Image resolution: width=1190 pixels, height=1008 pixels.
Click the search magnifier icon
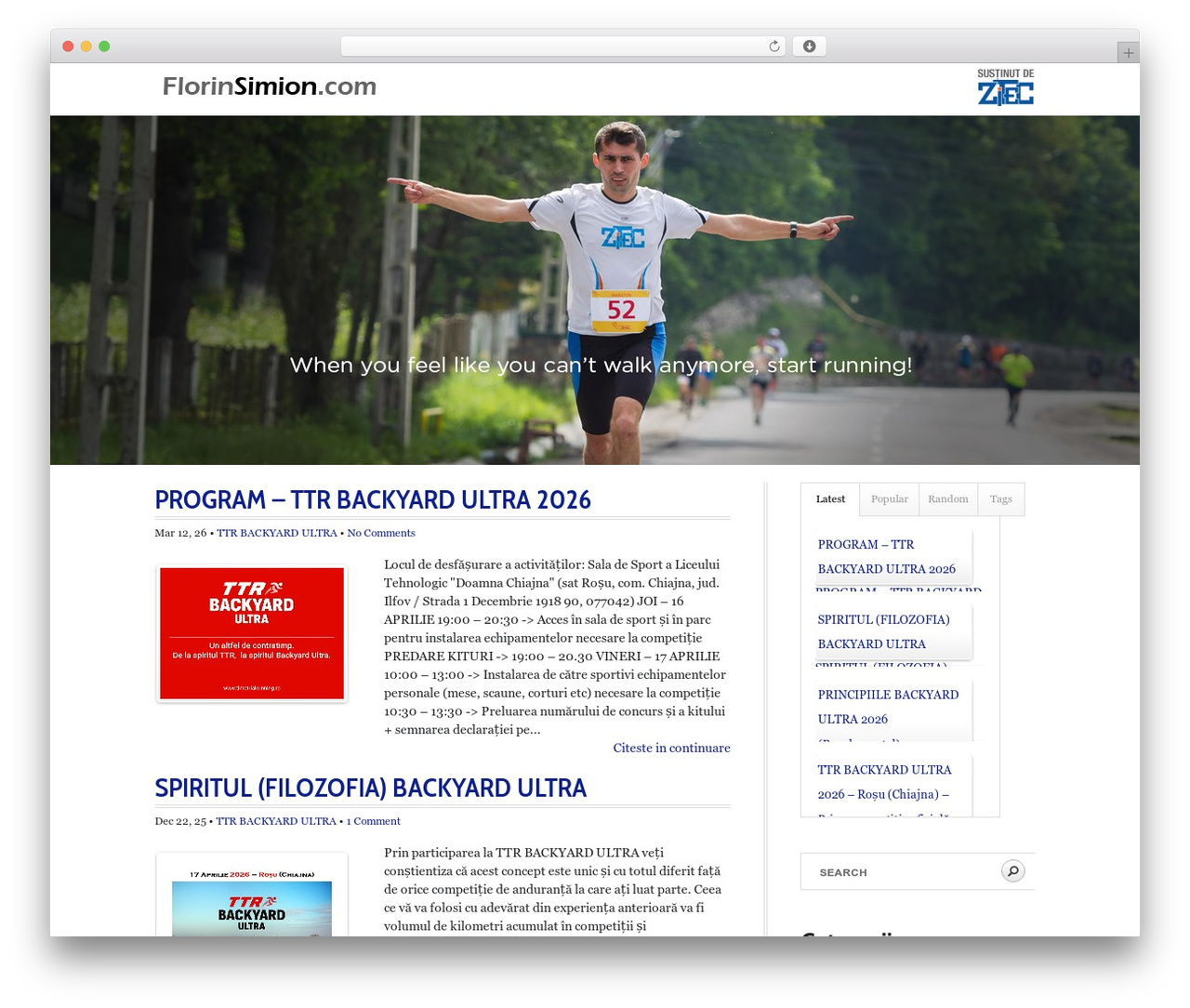(x=1012, y=871)
